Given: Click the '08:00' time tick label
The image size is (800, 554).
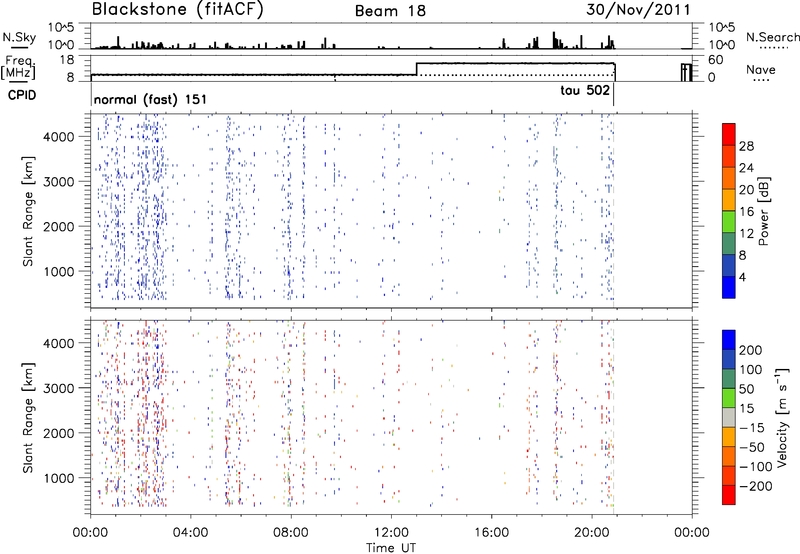Looking at the screenshot, I should pyautogui.click(x=291, y=533).
